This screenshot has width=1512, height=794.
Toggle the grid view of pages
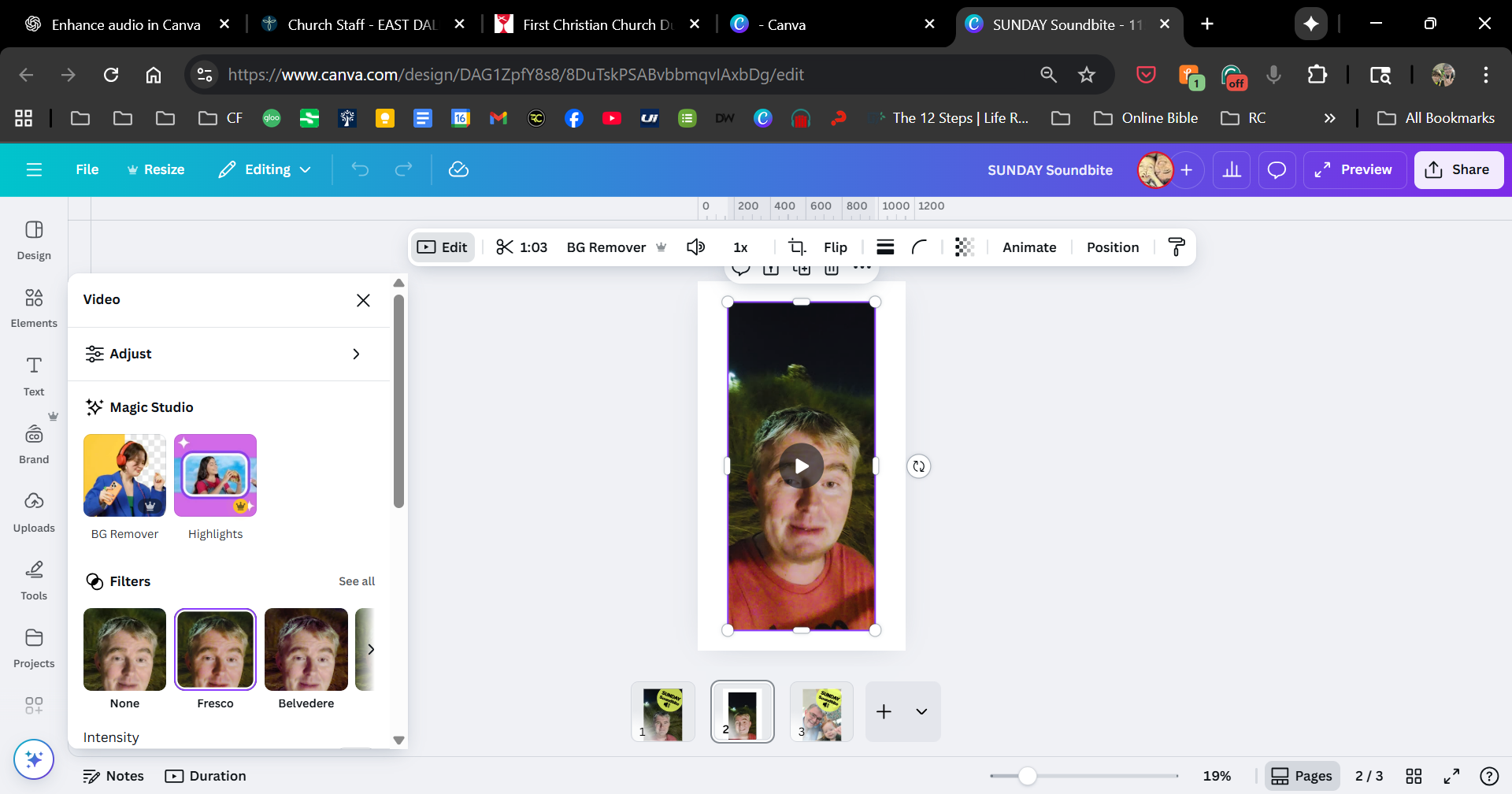(1414, 776)
